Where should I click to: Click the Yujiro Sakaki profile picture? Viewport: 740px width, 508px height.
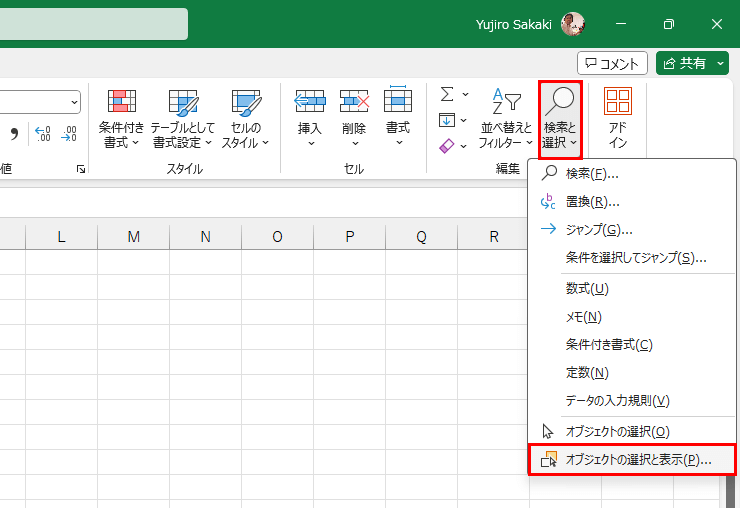coord(572,24)
